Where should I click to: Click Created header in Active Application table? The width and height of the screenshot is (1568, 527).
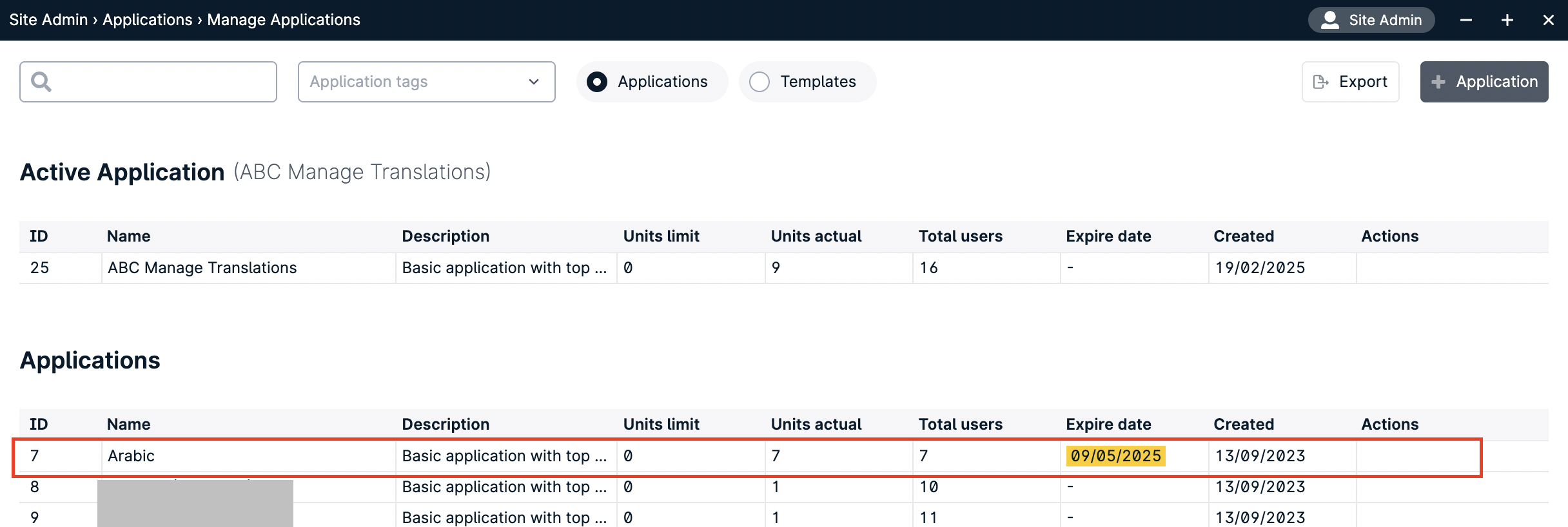1244,236
